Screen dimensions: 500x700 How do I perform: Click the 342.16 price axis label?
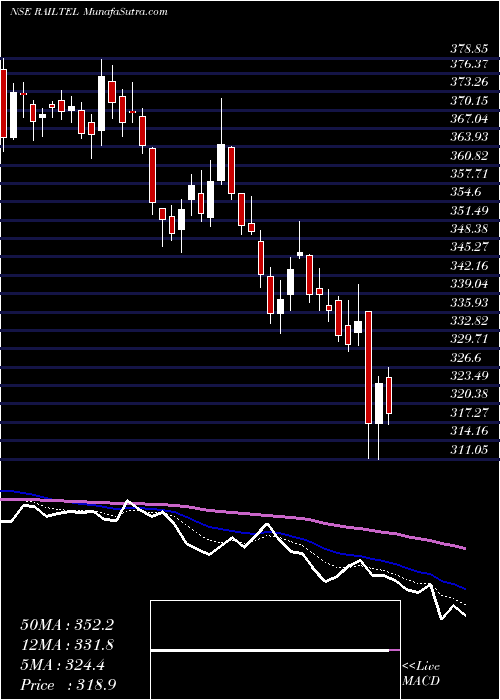click(x=468, y=266)
